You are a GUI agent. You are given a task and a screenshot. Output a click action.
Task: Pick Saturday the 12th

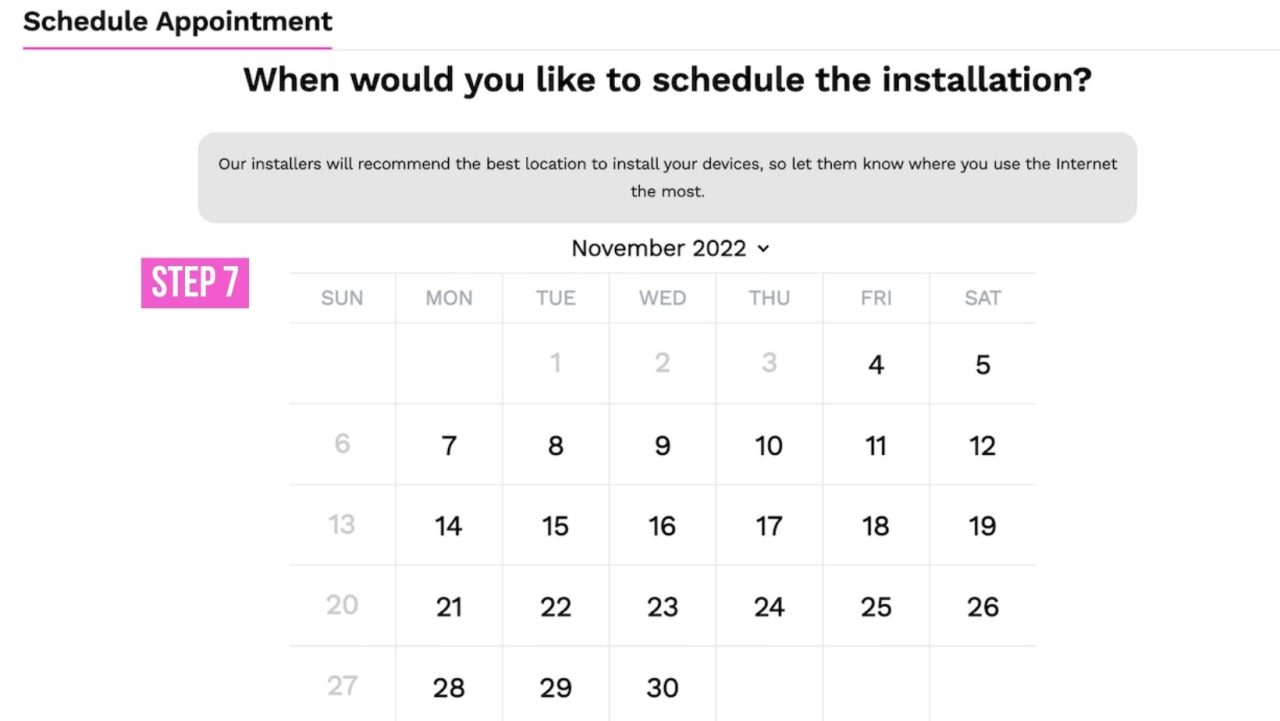click(x=982, y=446)
